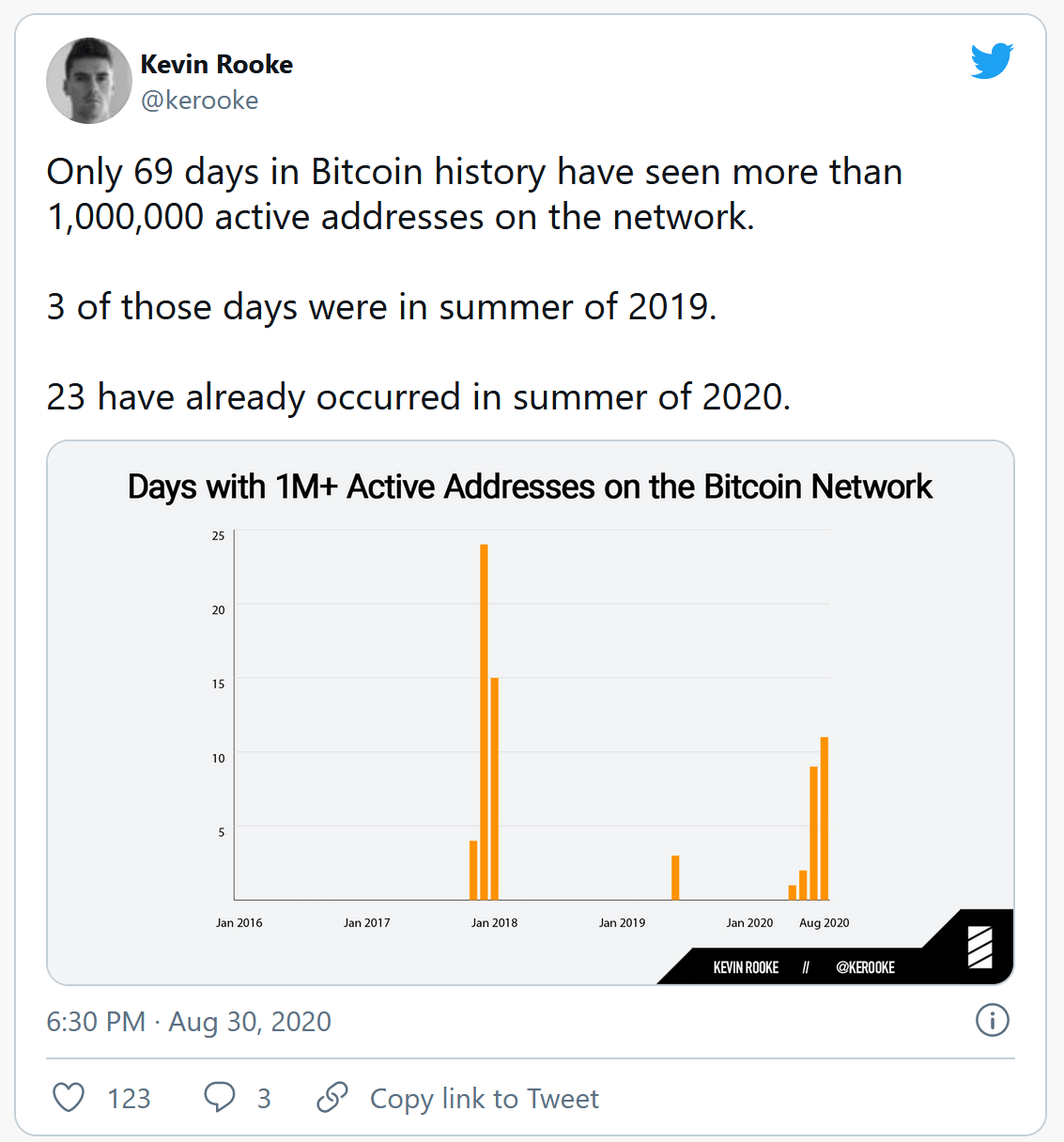This screenshot has height=1142, width=1064.
Task: Click the 123 likes count
Action: (129, 1098)
